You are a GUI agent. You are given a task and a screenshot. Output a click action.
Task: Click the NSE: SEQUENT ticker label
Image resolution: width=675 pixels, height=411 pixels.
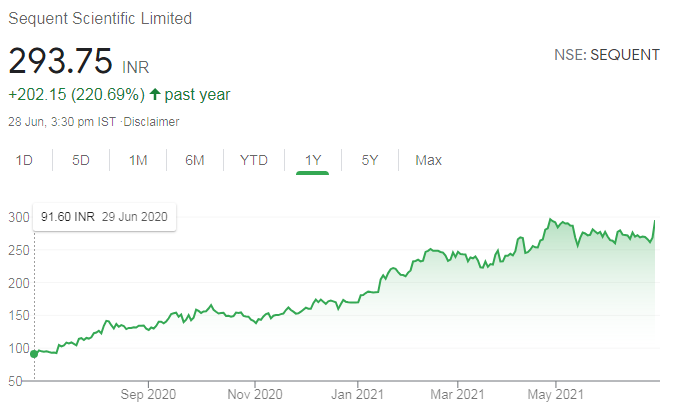click(x=606, y=55)
